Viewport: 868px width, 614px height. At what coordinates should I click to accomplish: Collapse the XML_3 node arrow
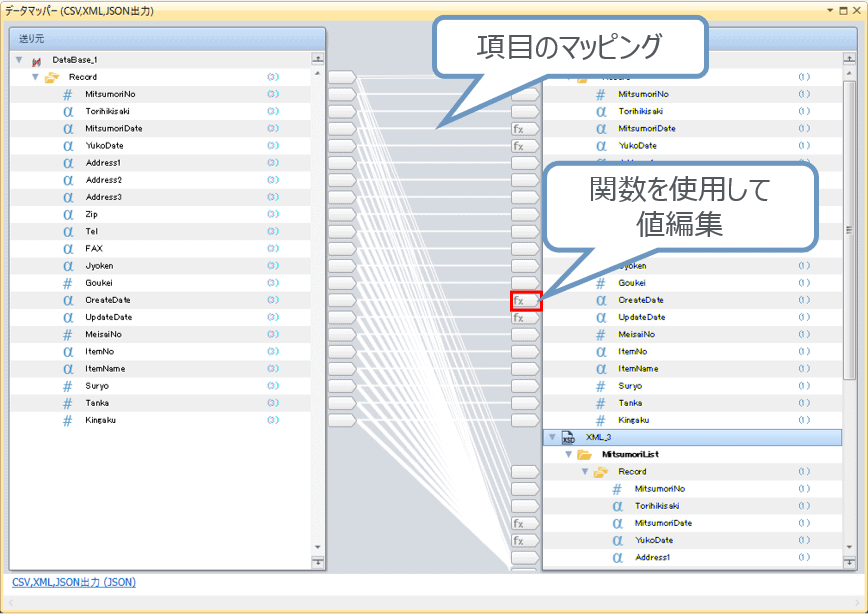[x=551, y=437]
